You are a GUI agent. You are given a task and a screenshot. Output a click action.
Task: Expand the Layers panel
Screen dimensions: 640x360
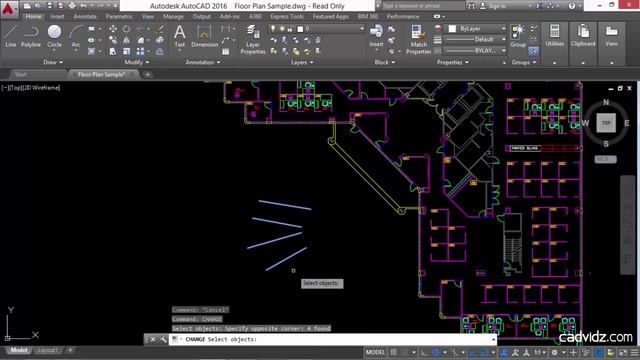(x=302, y=62)
